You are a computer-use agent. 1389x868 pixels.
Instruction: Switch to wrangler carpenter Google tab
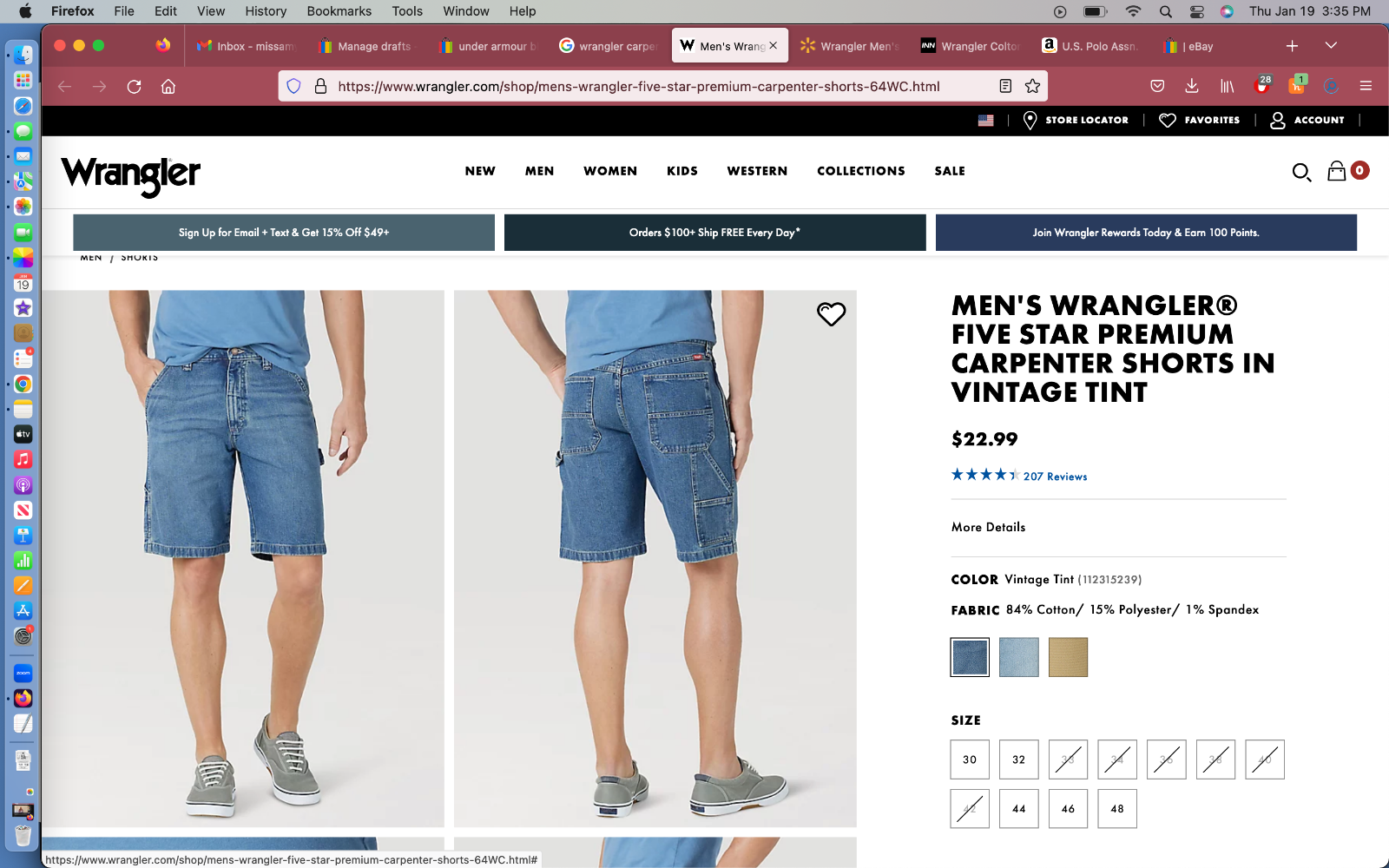609,46
